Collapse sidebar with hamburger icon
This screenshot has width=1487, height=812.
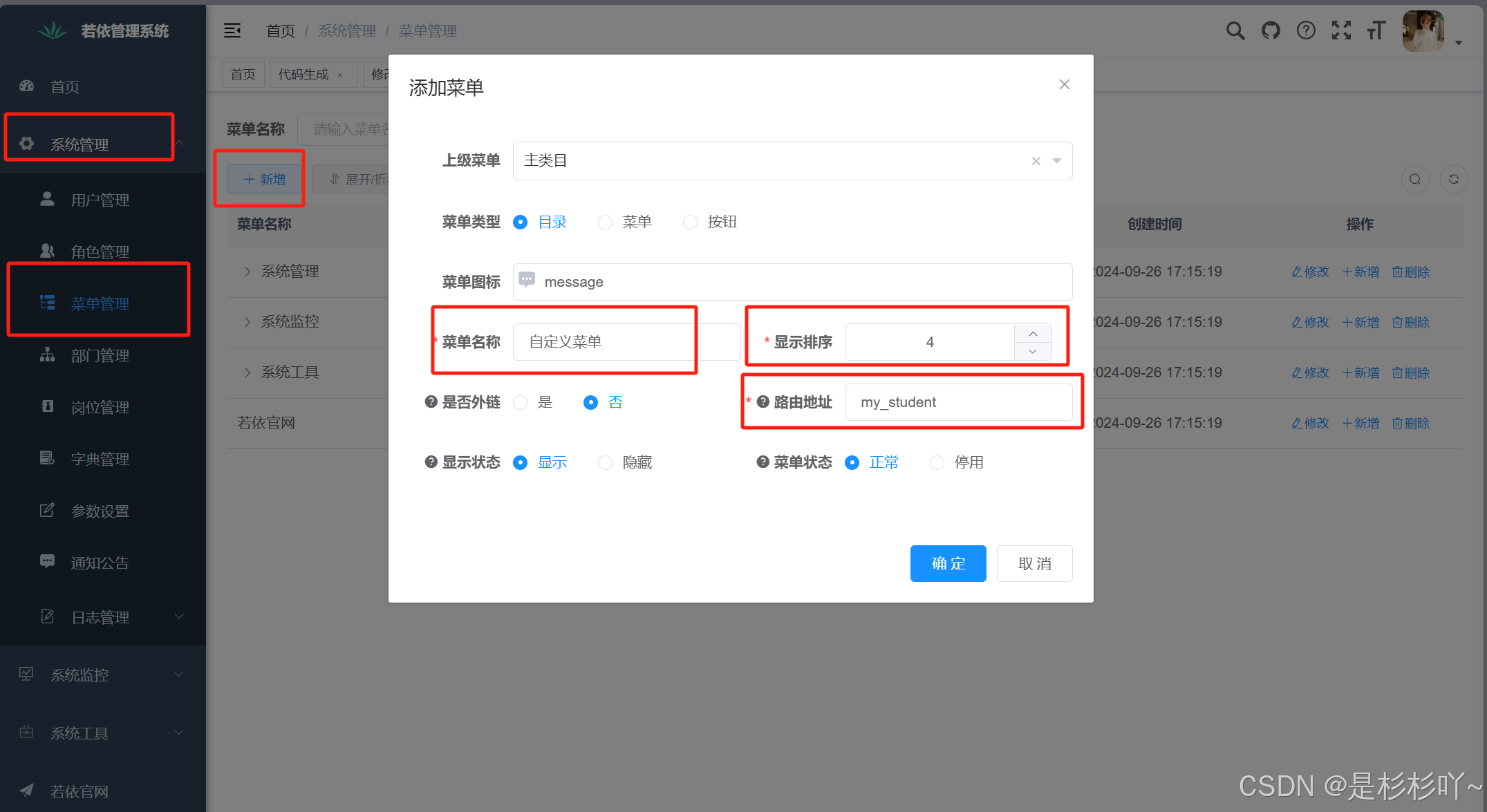pos(232,30)
